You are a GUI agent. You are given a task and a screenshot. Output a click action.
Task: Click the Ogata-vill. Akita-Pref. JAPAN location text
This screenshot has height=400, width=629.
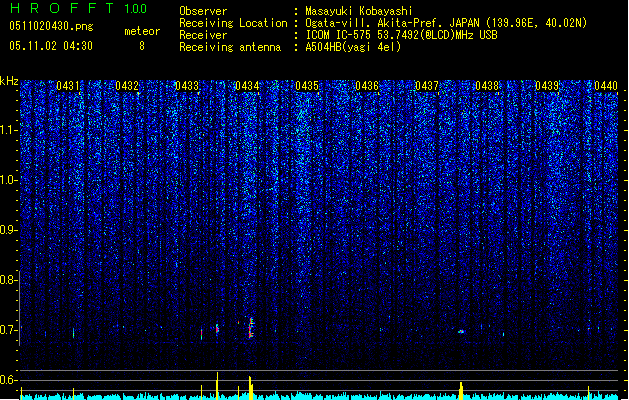click(x=446, y=23)
